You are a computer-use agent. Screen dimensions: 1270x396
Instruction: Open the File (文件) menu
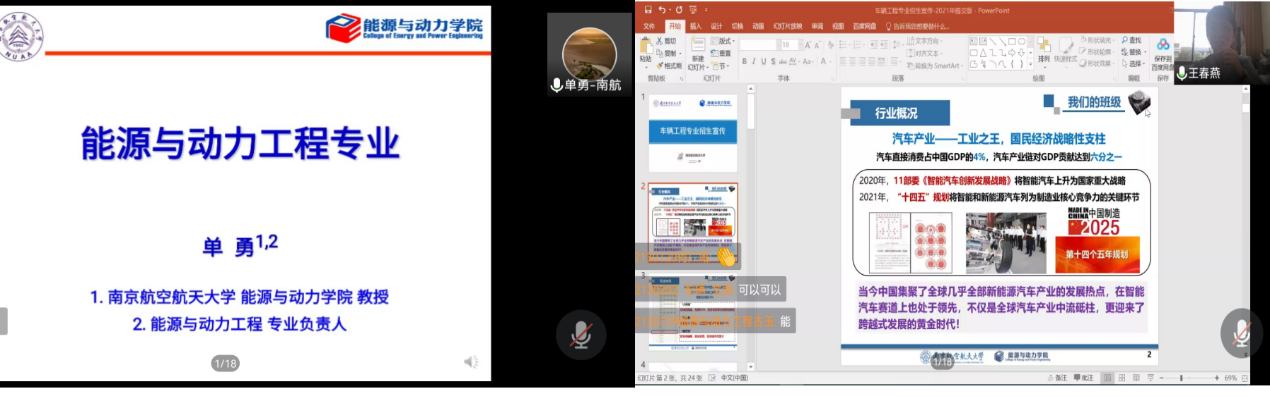(x=649, y=26)
